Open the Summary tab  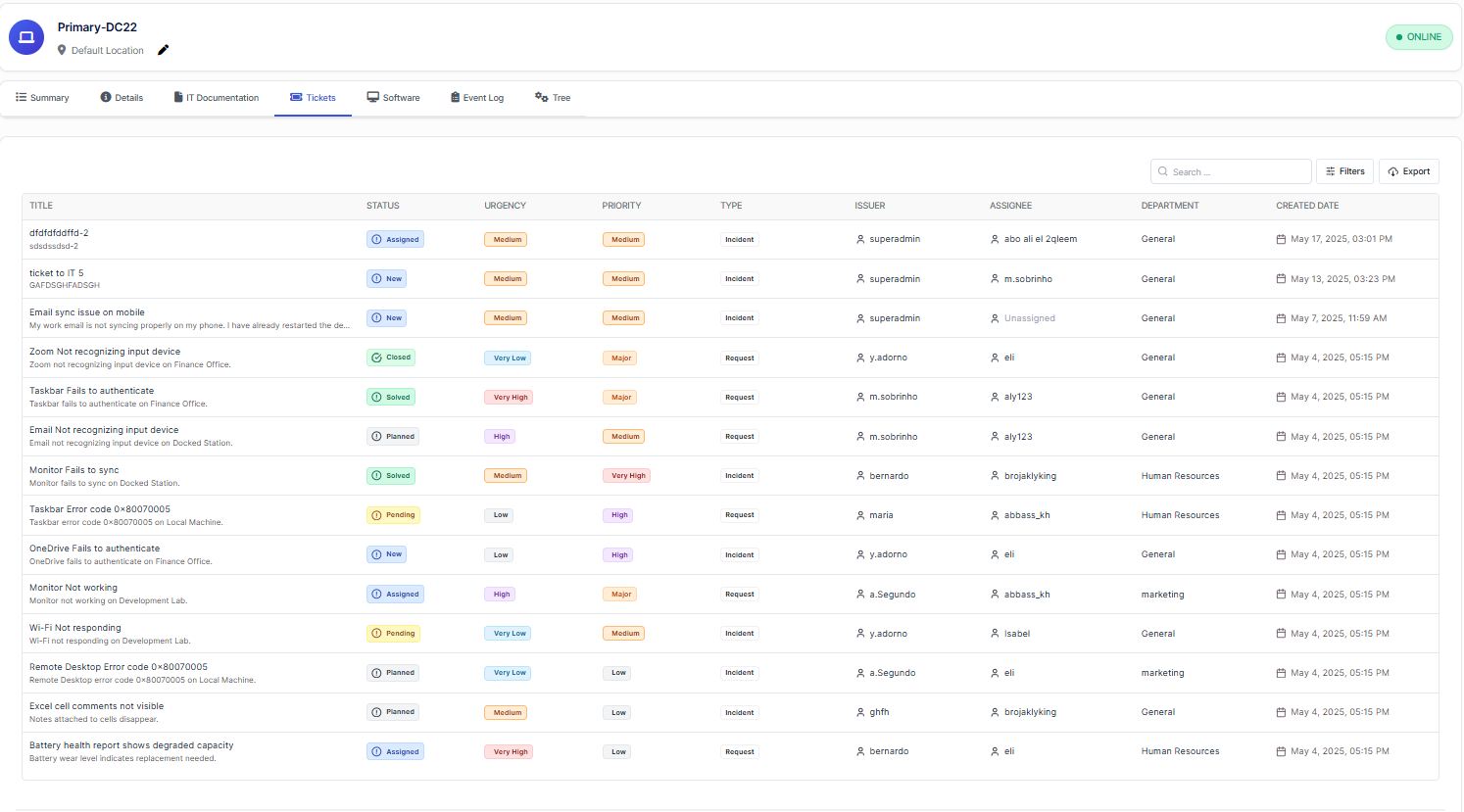tap(42, 98)
